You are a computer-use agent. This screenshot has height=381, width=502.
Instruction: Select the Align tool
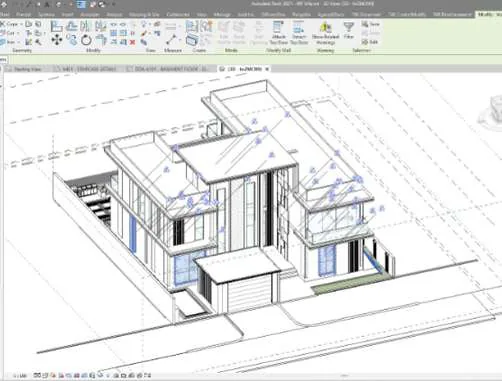(x=57, y=26)
